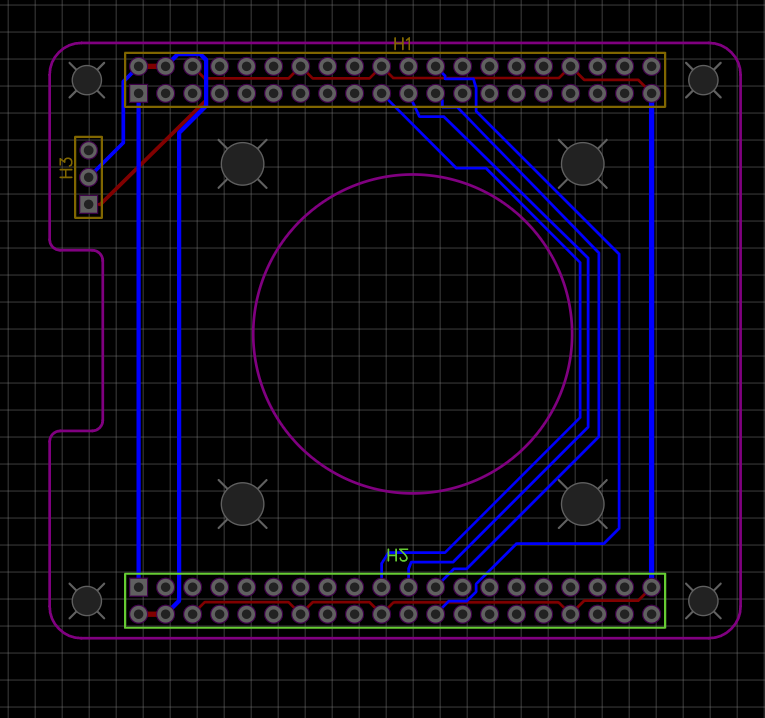Select the inner lower-right mounting hole
This screenshot has width=765, height=718.
pyautogui.click(x=583, y=504)
